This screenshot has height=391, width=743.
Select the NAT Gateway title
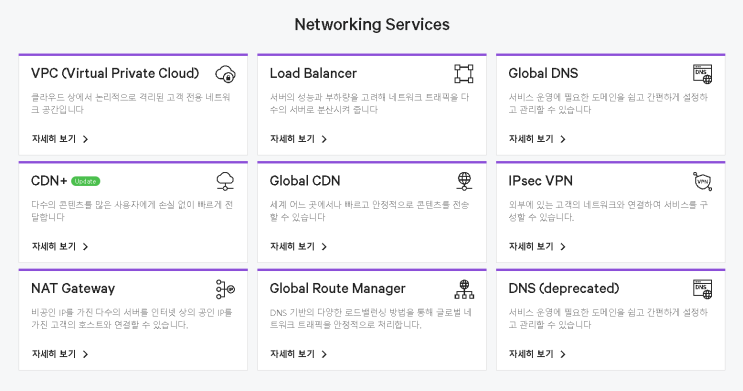click(73, 289)
